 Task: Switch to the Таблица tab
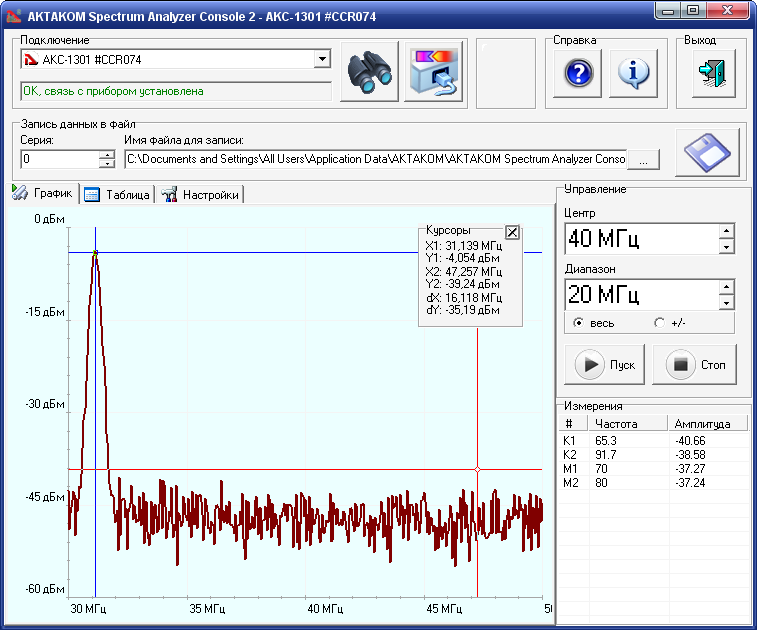tap(117, 195)
